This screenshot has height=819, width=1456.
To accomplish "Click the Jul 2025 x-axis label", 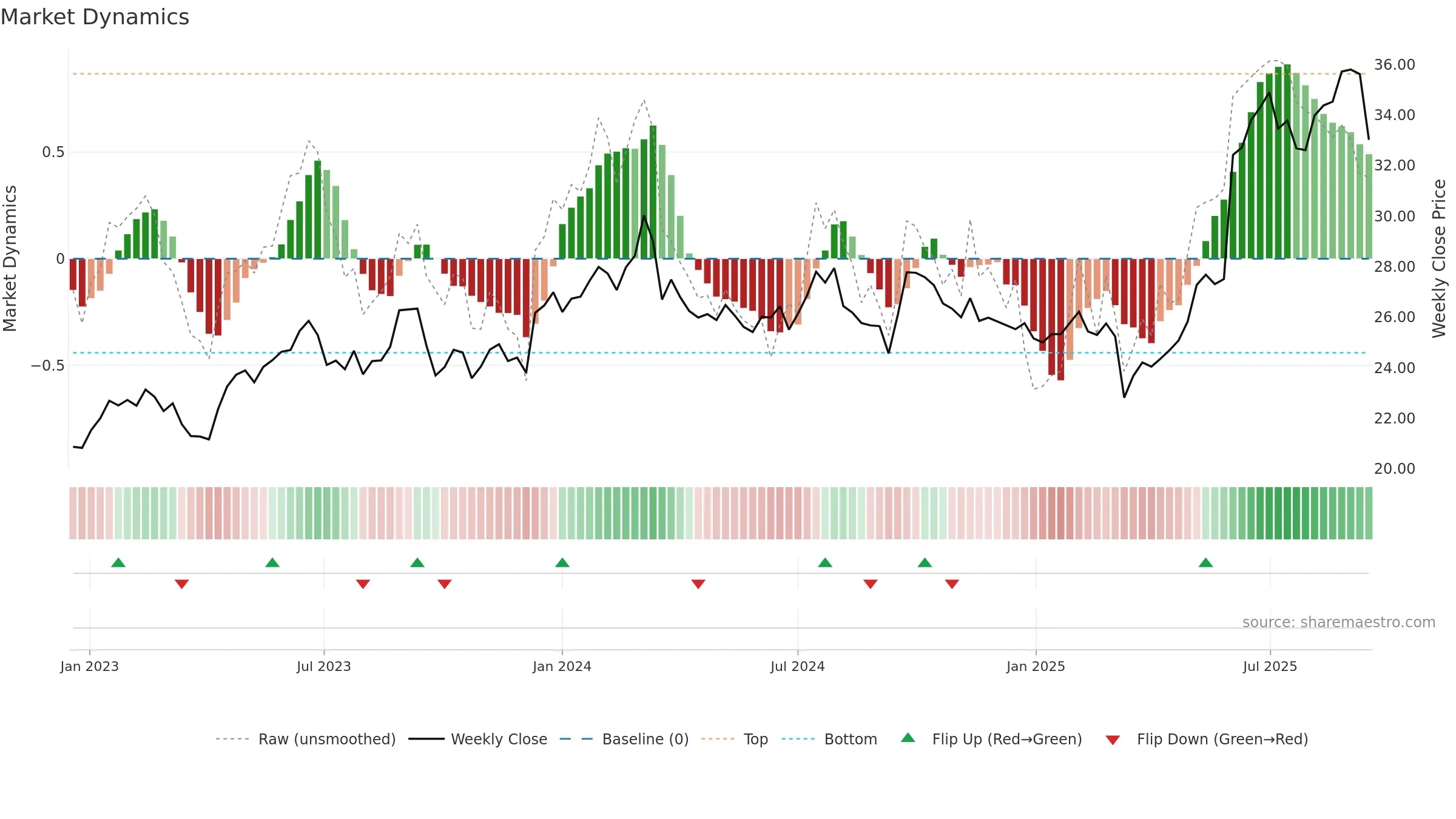I will [x=1270, y=666].
